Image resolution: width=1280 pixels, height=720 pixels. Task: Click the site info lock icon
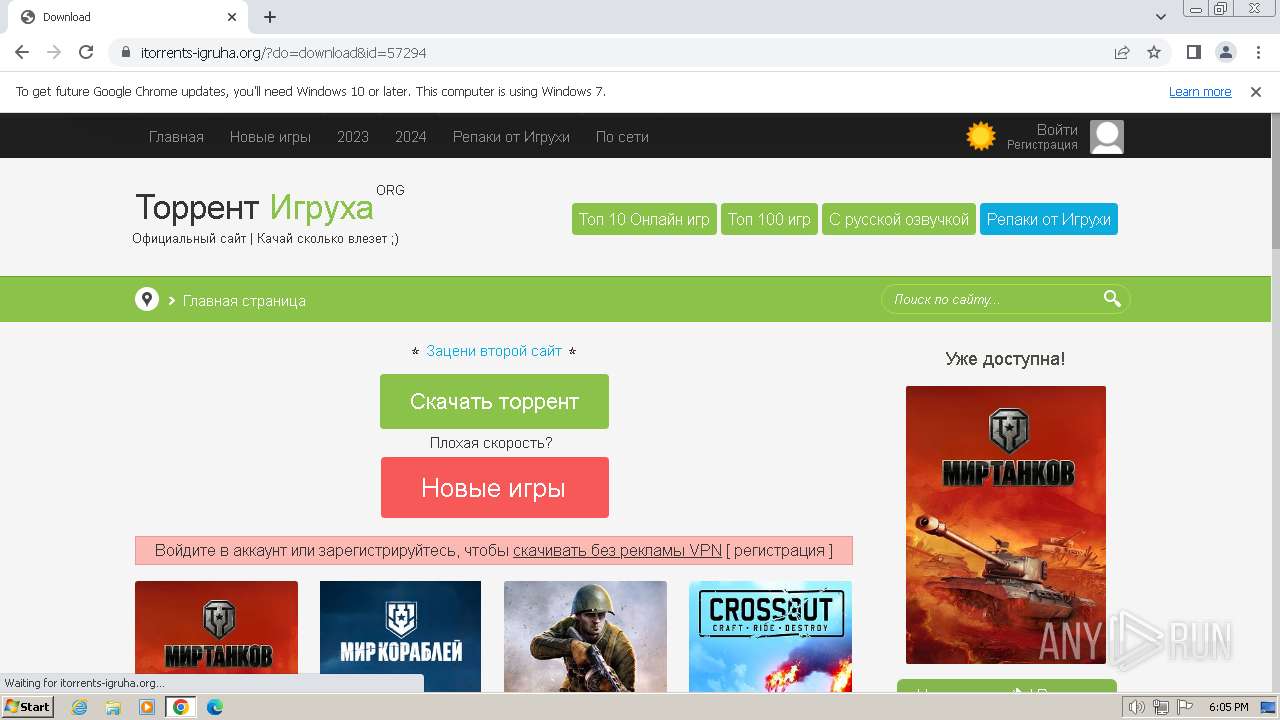point(126,52)
